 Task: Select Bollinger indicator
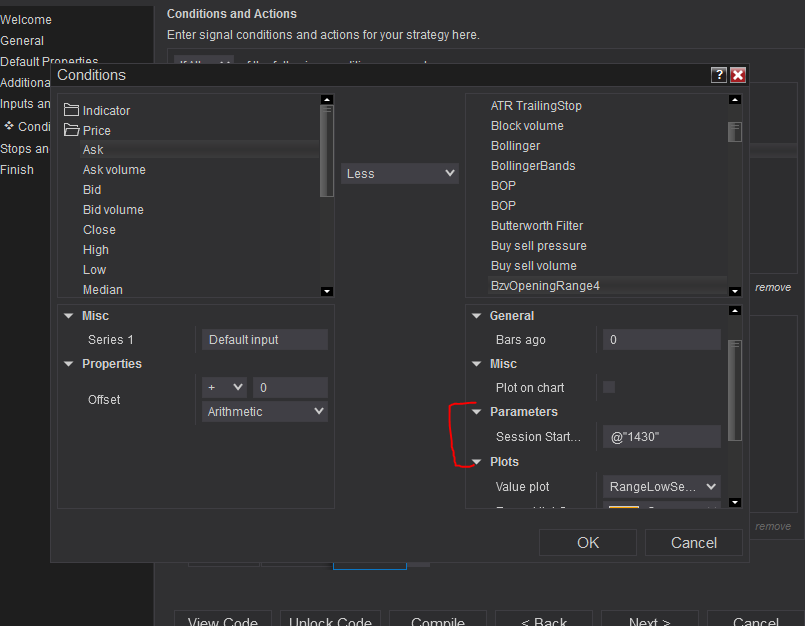(x=515, y=146)
